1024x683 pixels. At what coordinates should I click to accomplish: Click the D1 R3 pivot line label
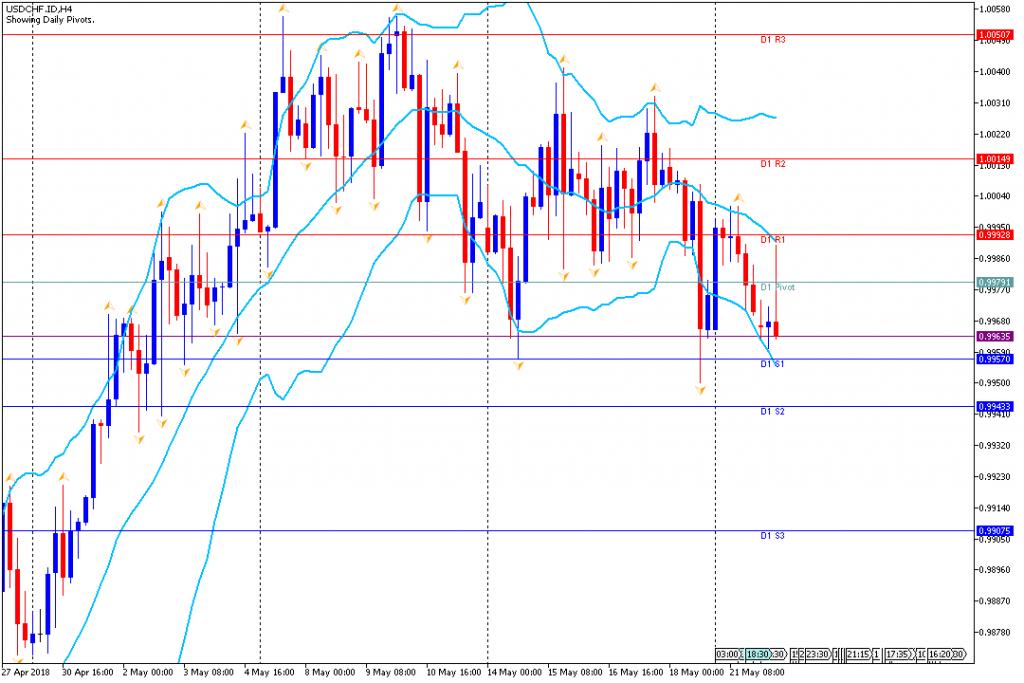(772, 40)
